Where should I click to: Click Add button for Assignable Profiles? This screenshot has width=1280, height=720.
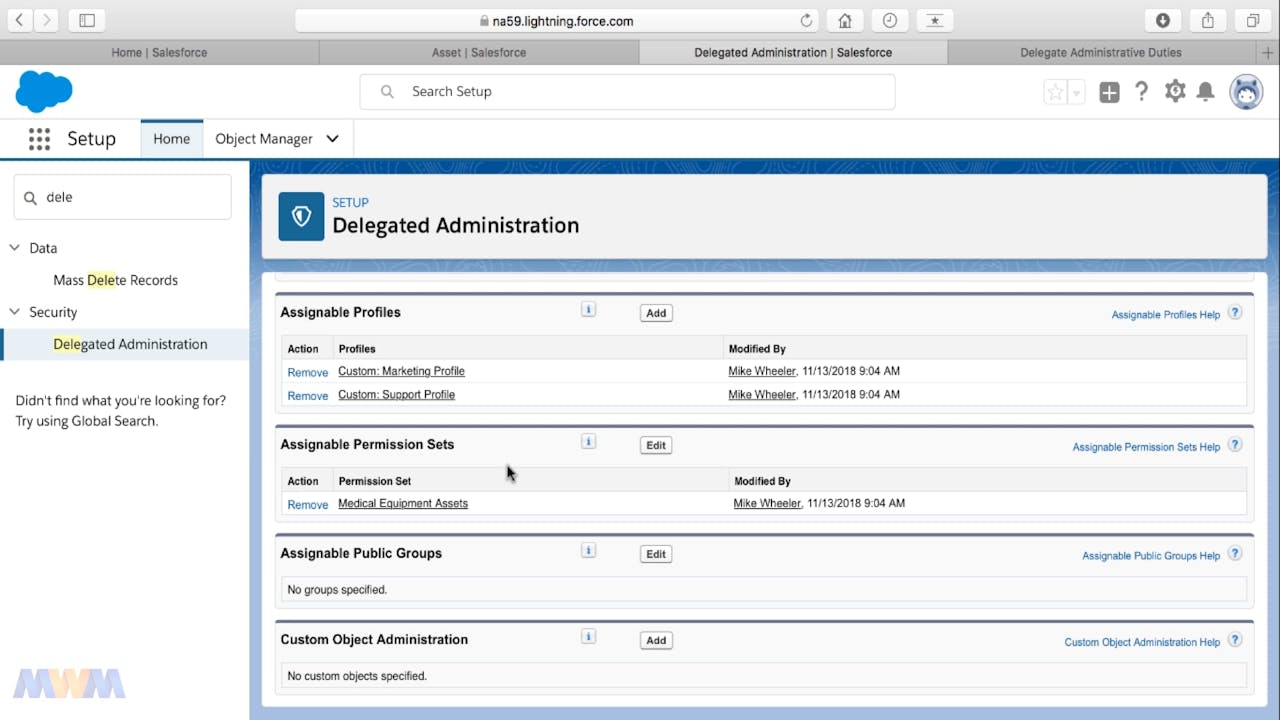tap(656, 313)
